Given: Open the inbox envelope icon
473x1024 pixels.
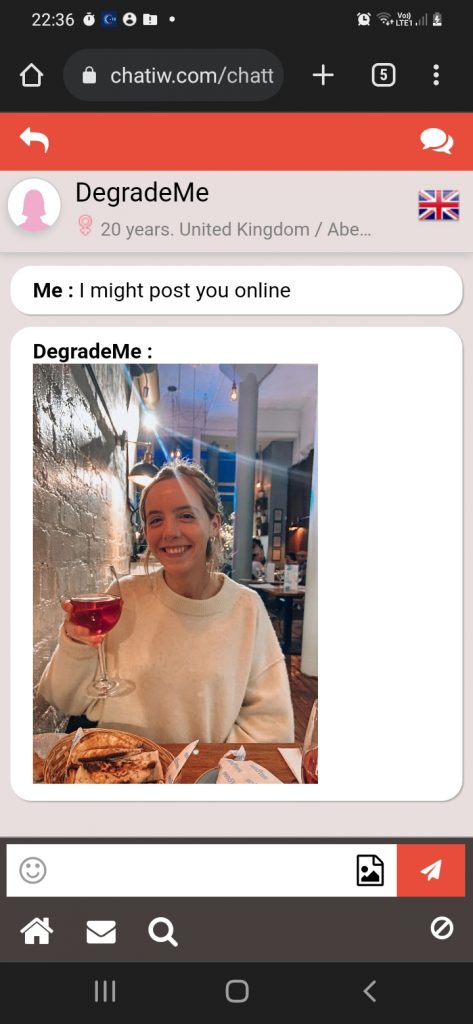Looking at the screenshot, I should coord(101,932).
